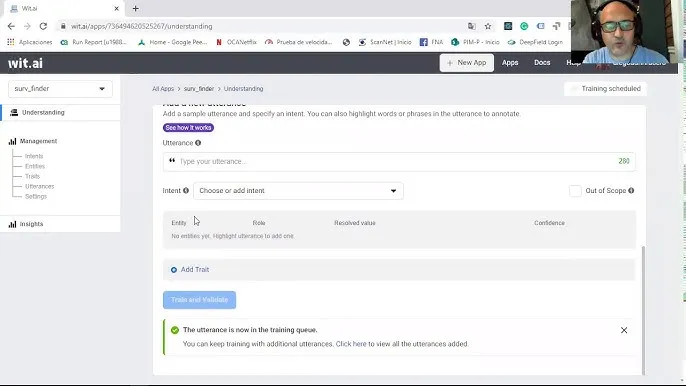Viewport: 686px width, 386px height.
Task: Click See how it works badge
Action: pyautogui.click(x=188, y=128)
